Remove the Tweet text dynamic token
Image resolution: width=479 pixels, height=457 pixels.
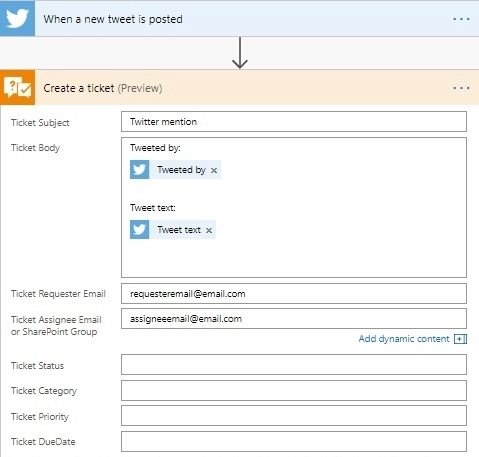(209, 230)
